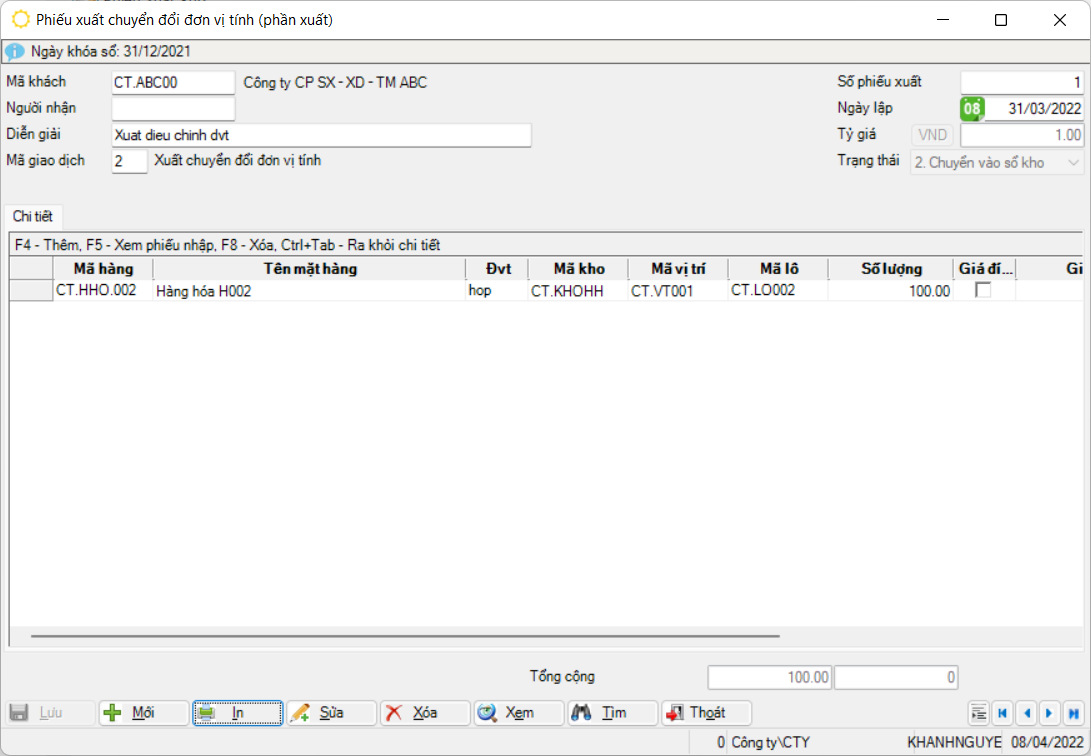The width and height of the screenshot is (1091, 756).
Task: Expand the Trạng thái dropdown
Action: tap(1074, 163)
